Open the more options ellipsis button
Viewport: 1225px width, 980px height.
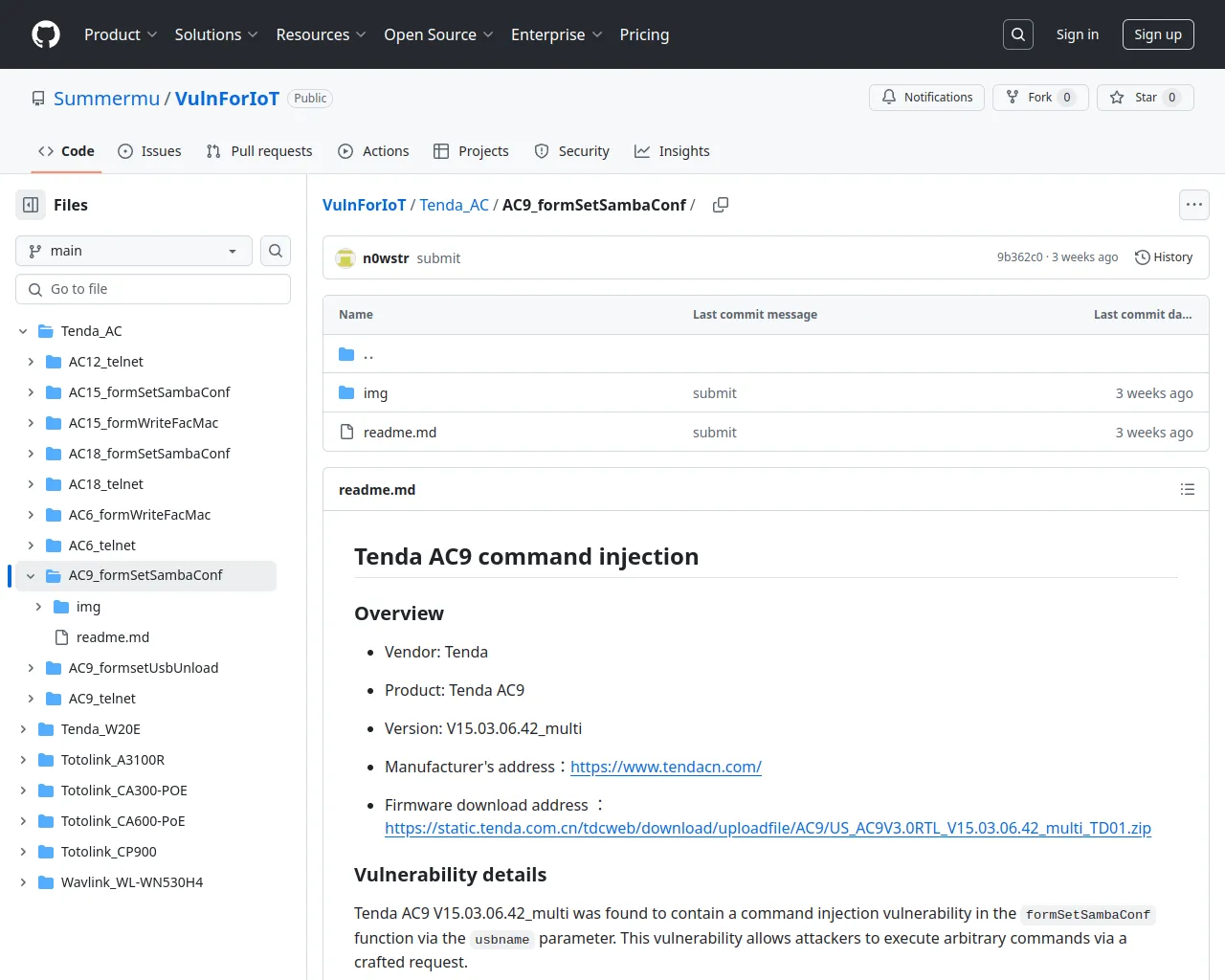point(1194,205)
